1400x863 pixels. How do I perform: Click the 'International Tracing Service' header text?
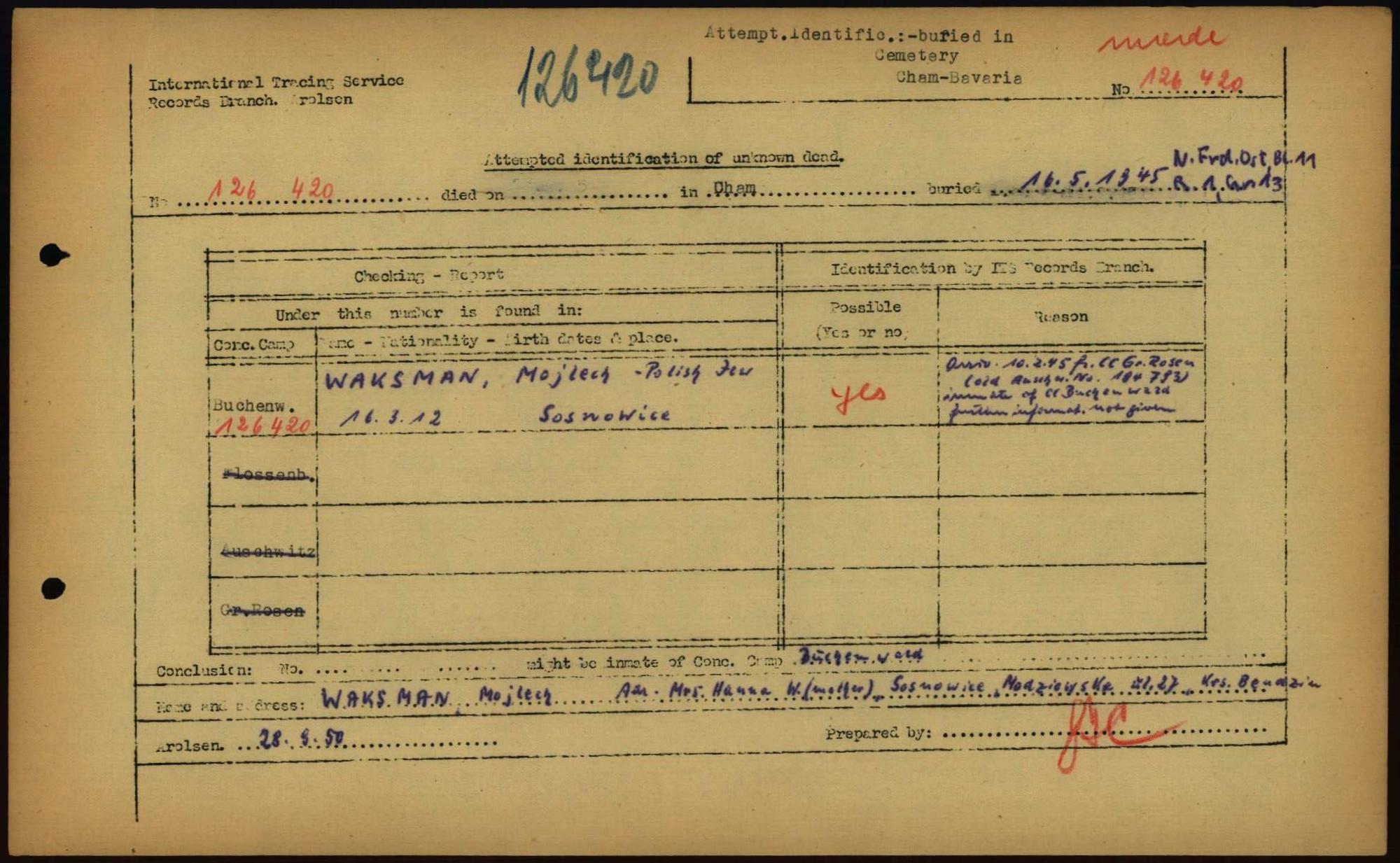pyautogui.click(x=276, y=82)
